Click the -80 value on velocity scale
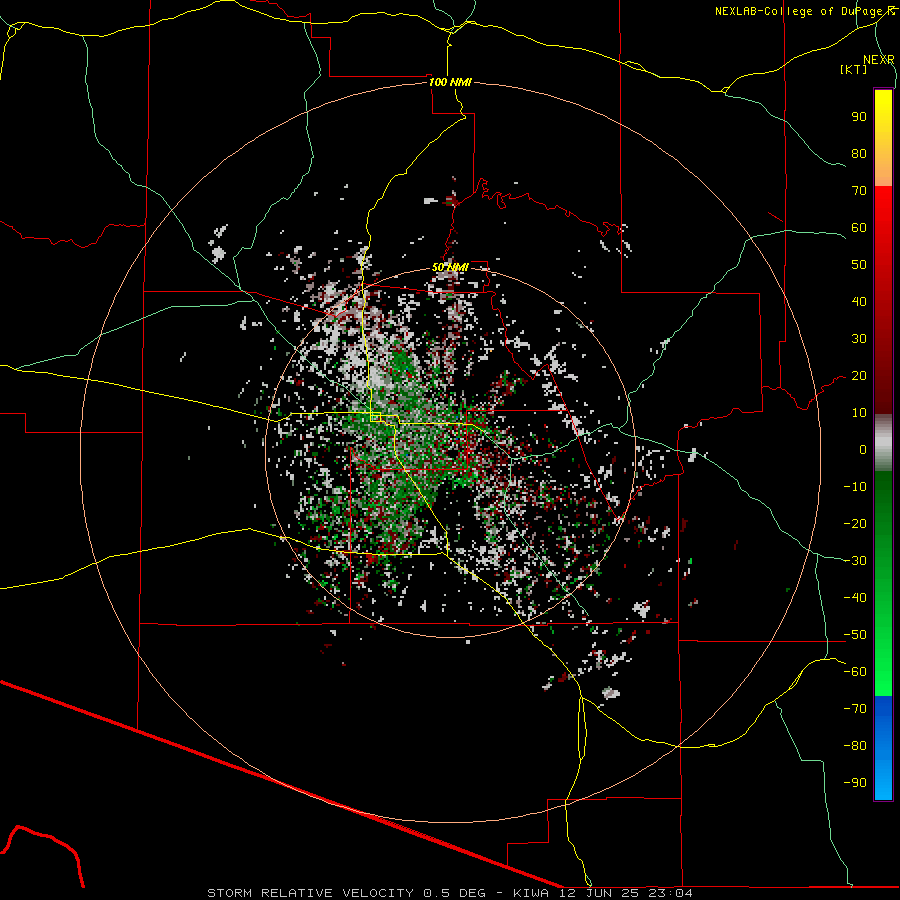Image resolution: width=900 pixels, height=900 pixels. [855, 746]
